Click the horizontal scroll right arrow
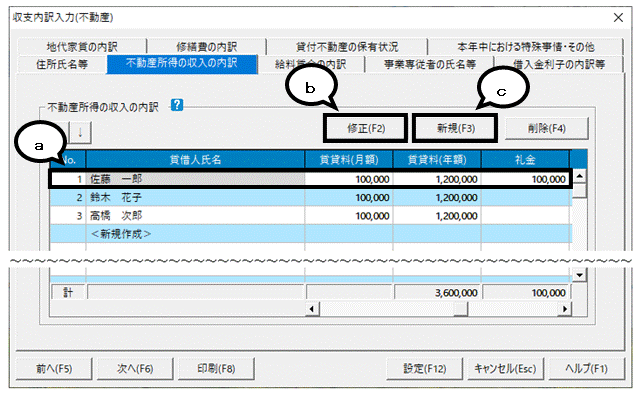 coord(565,309)
